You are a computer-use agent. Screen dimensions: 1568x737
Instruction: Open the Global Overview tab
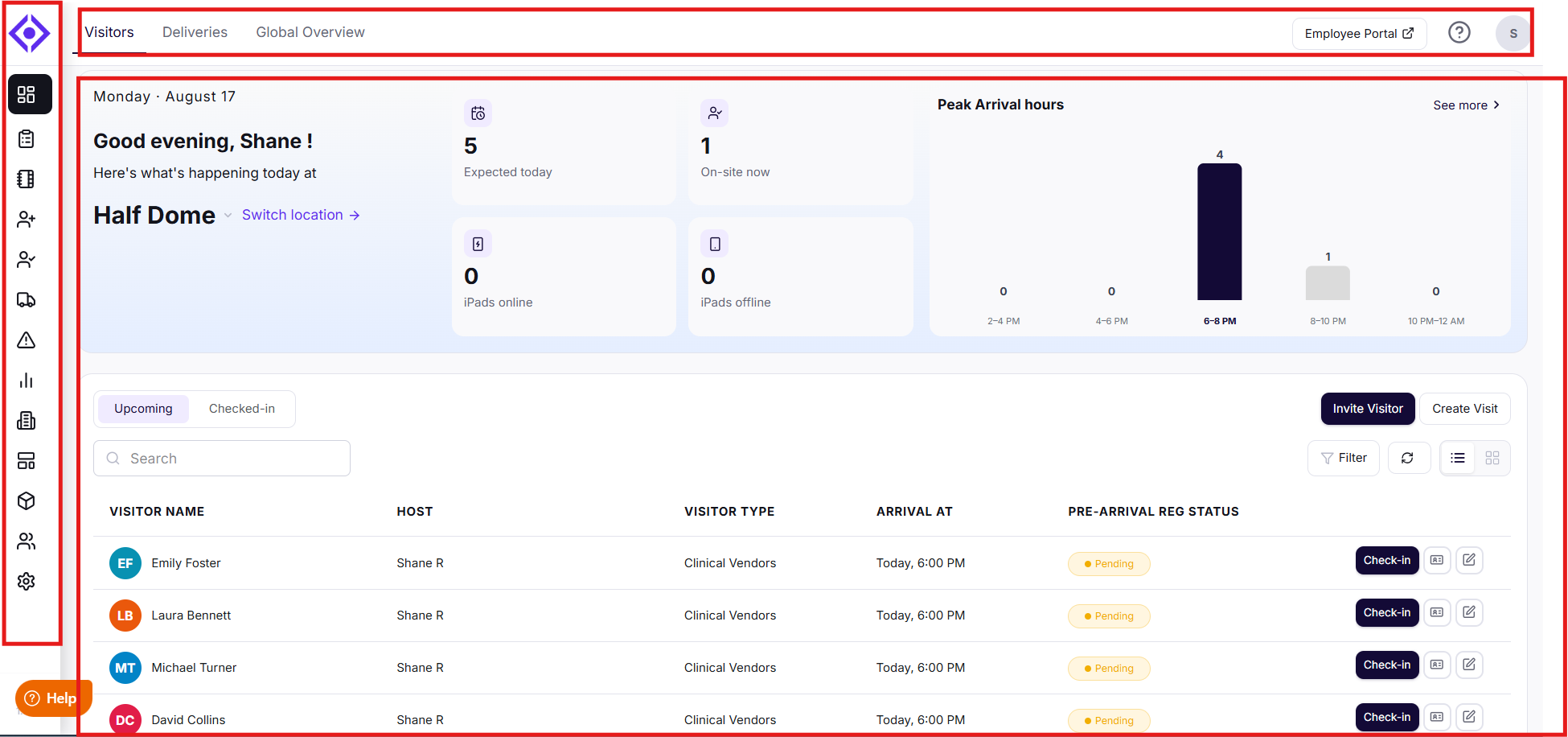[x=310, y=32]
